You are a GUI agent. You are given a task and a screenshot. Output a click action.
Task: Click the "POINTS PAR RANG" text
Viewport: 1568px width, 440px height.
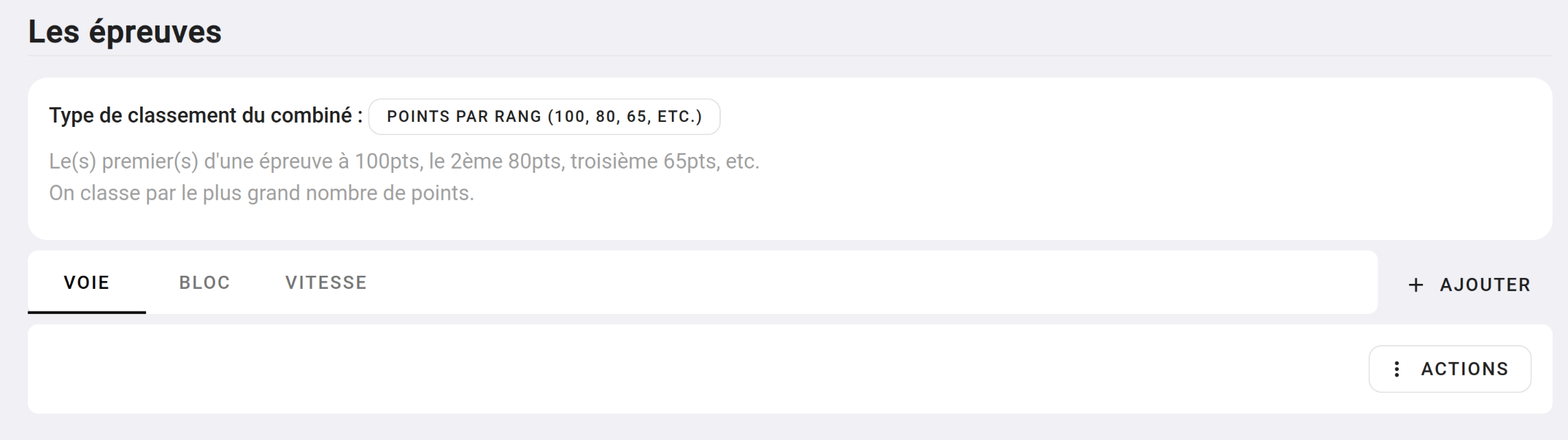pyautogui.click(x=464, y=117)
